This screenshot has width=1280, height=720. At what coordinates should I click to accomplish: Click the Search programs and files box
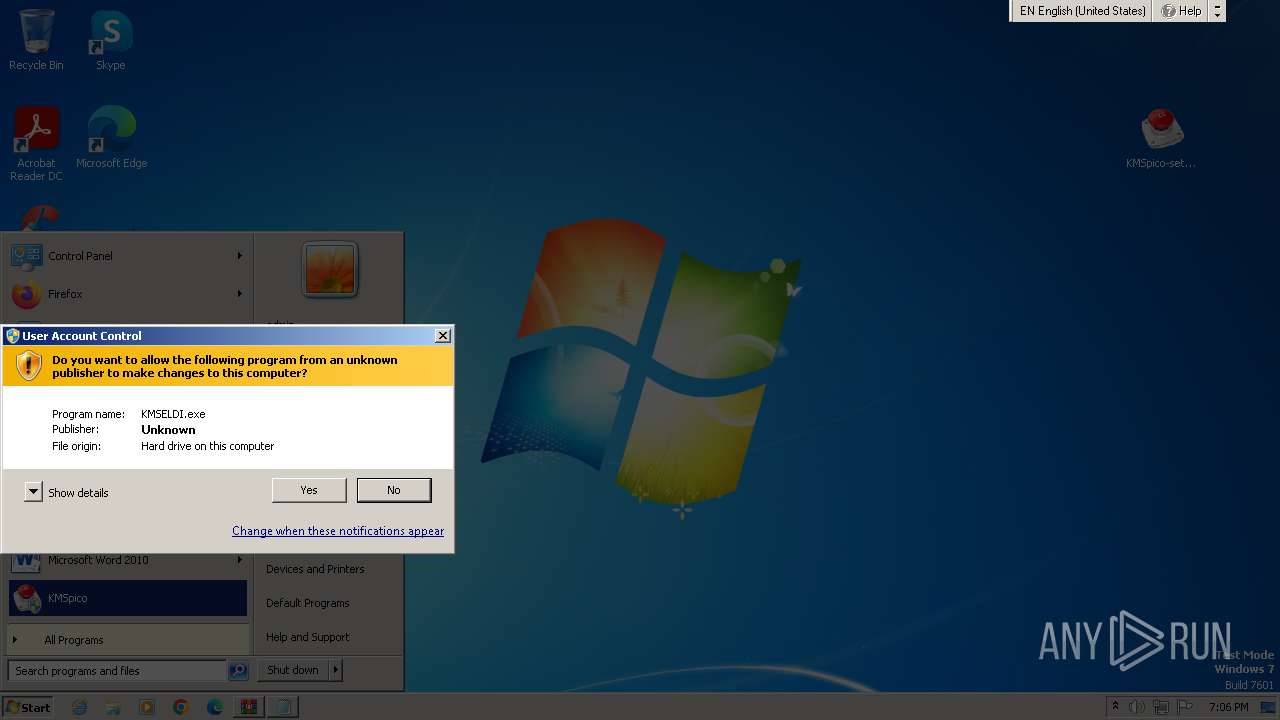(x=117, y=671)
